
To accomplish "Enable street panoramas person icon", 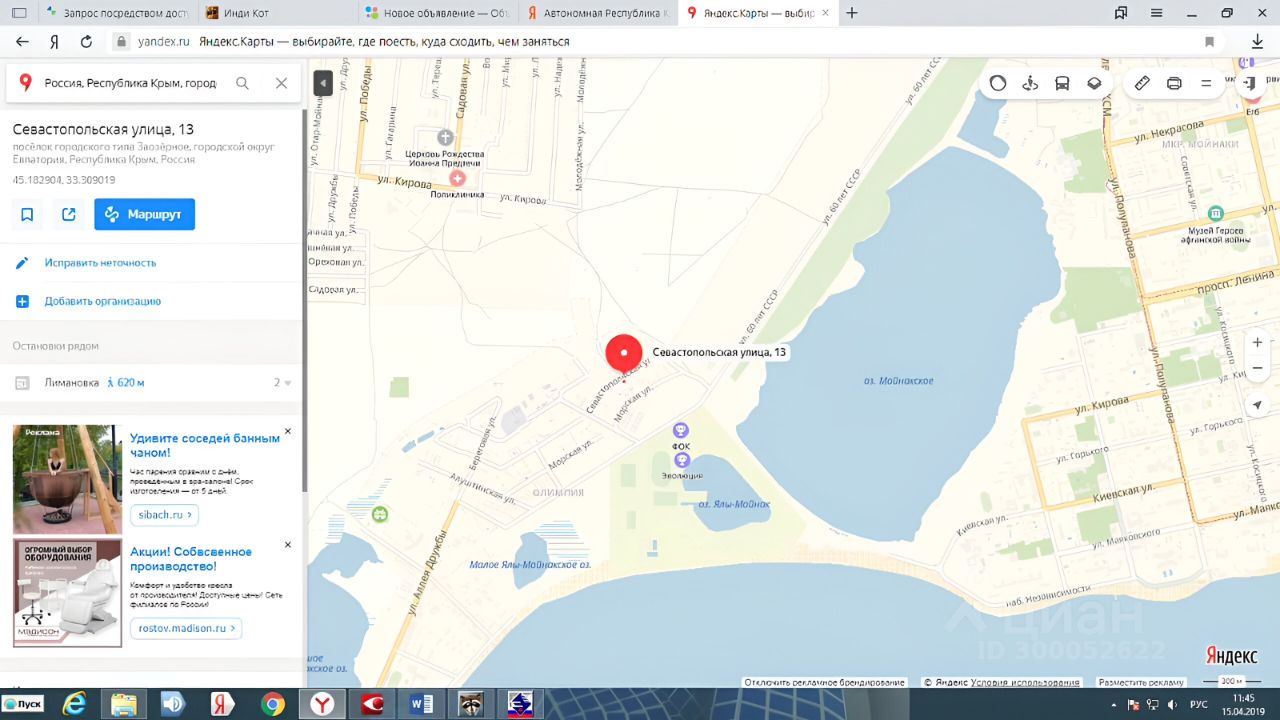I will [1030, 83].
